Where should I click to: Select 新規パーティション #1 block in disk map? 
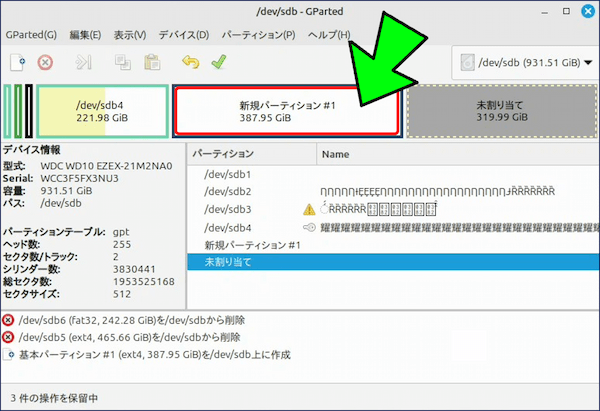coord(286,111)
